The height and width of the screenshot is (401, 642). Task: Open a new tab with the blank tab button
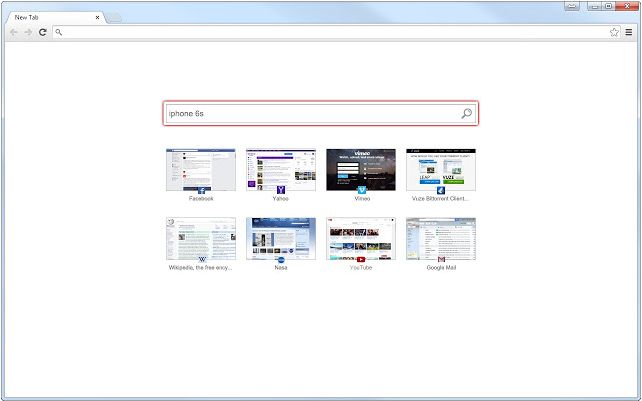point(113,18)
